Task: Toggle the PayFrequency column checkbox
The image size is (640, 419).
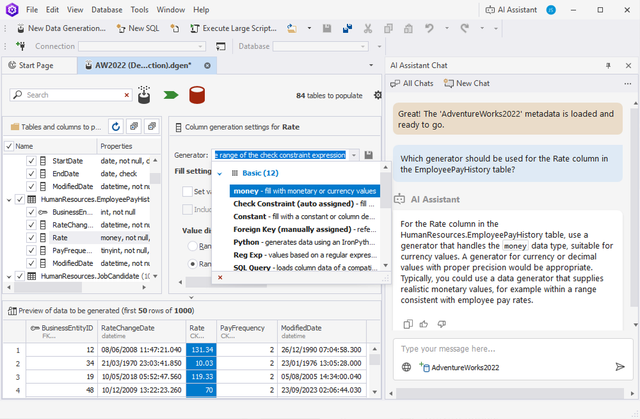Action: pyautogui.click(x=31, y=251)
